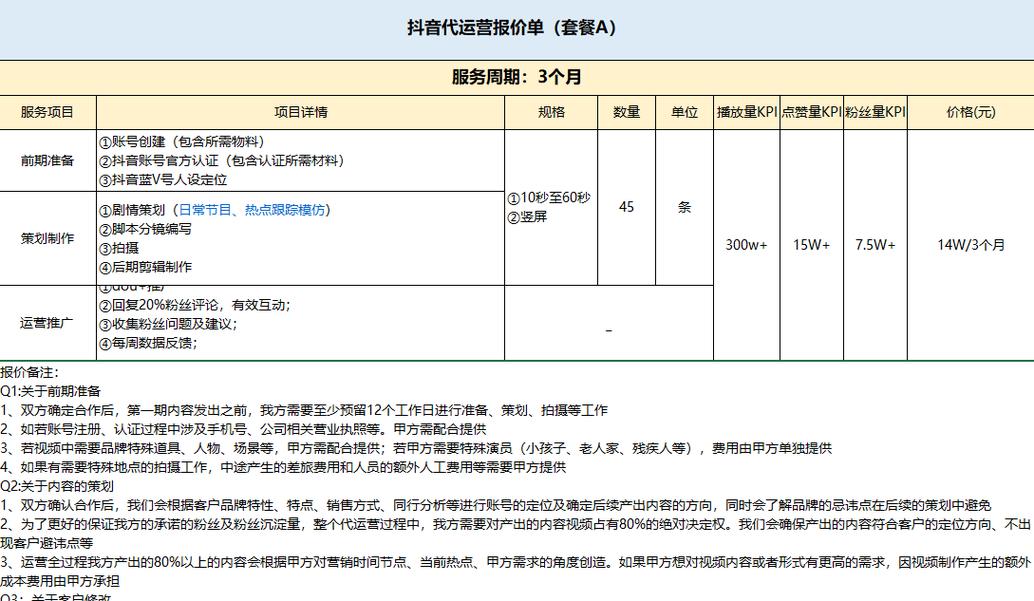This screenshot has height=601, width=1034.
Task: Click the 数量 column header
Action: 626,112
